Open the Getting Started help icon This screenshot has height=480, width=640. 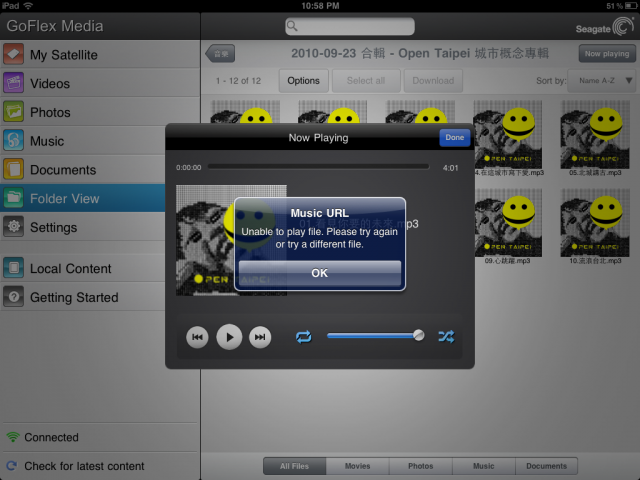tap(13, 297)
